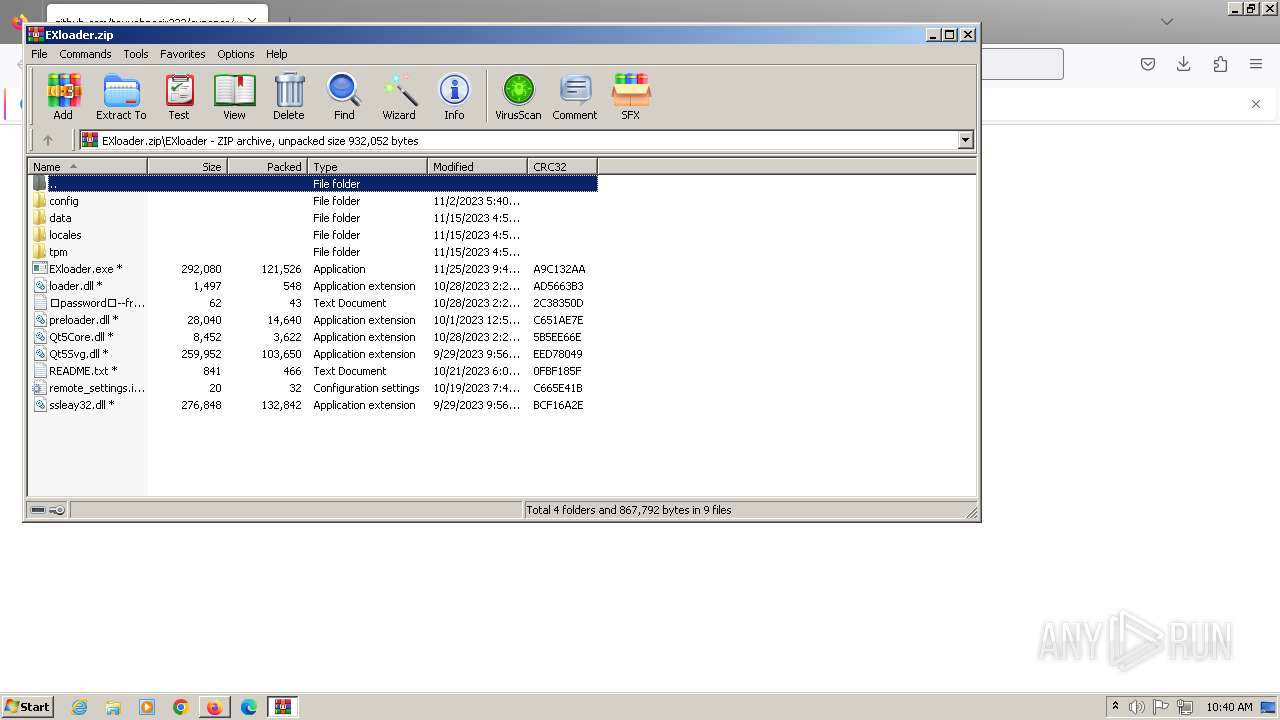This screenshot has width=1280, height=720.
Task: Sort by Name column header
Action: [88, 166]
